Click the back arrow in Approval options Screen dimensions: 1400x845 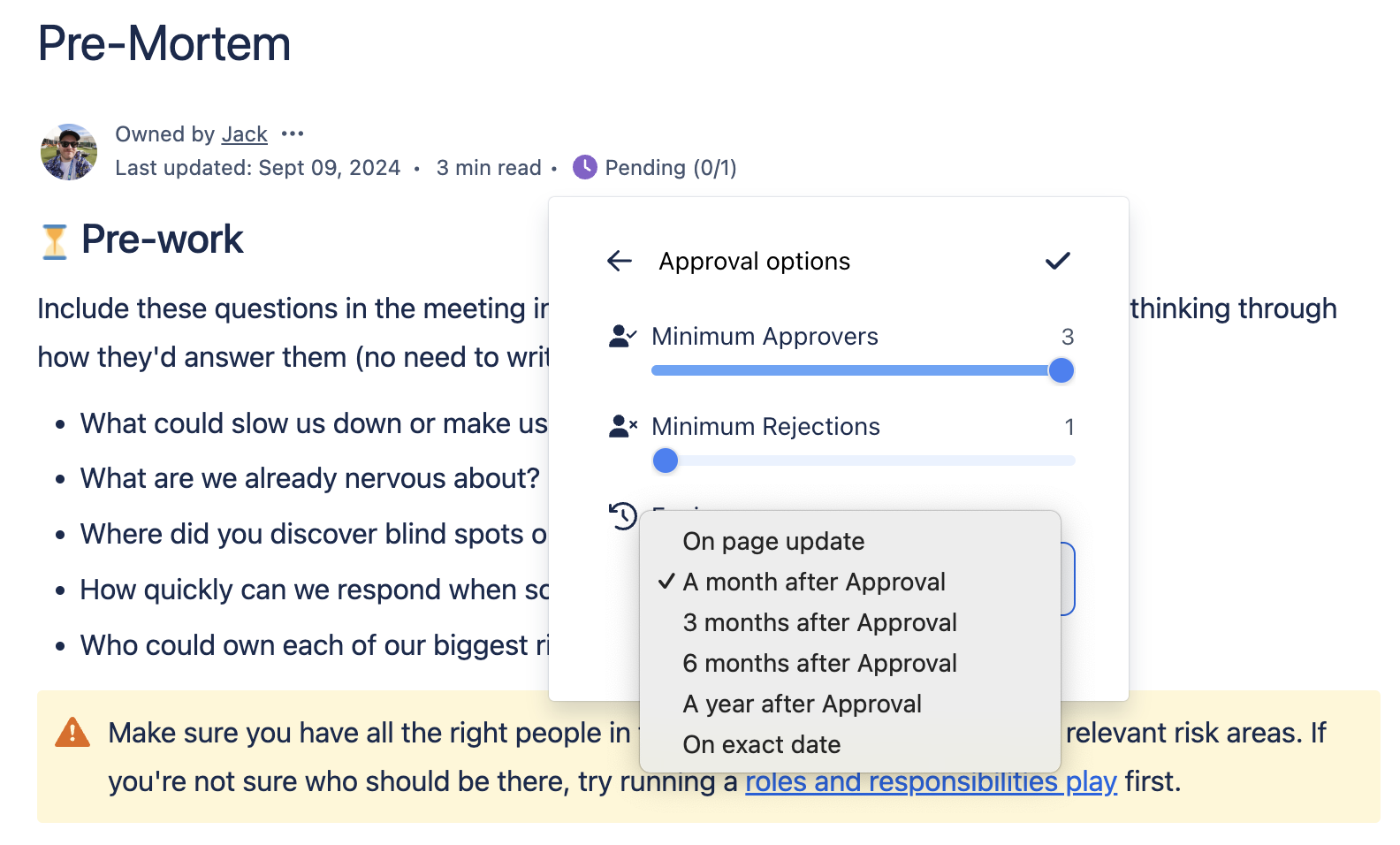[x=620, y=261]
